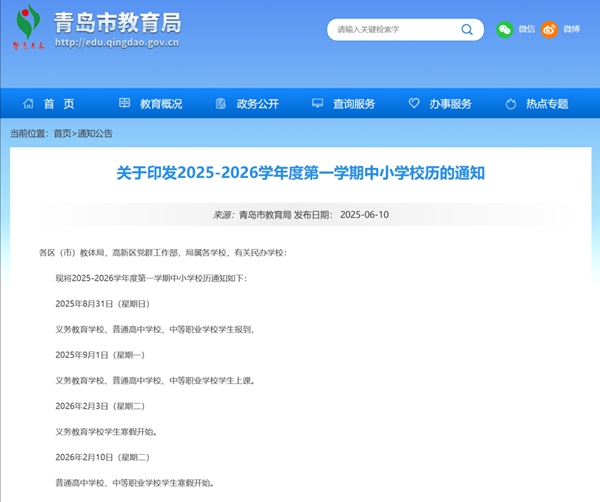Click the http://edu.qingdao.gov.cn URL text
Screen dimensions: 600x502
click(x=116, y=43)
